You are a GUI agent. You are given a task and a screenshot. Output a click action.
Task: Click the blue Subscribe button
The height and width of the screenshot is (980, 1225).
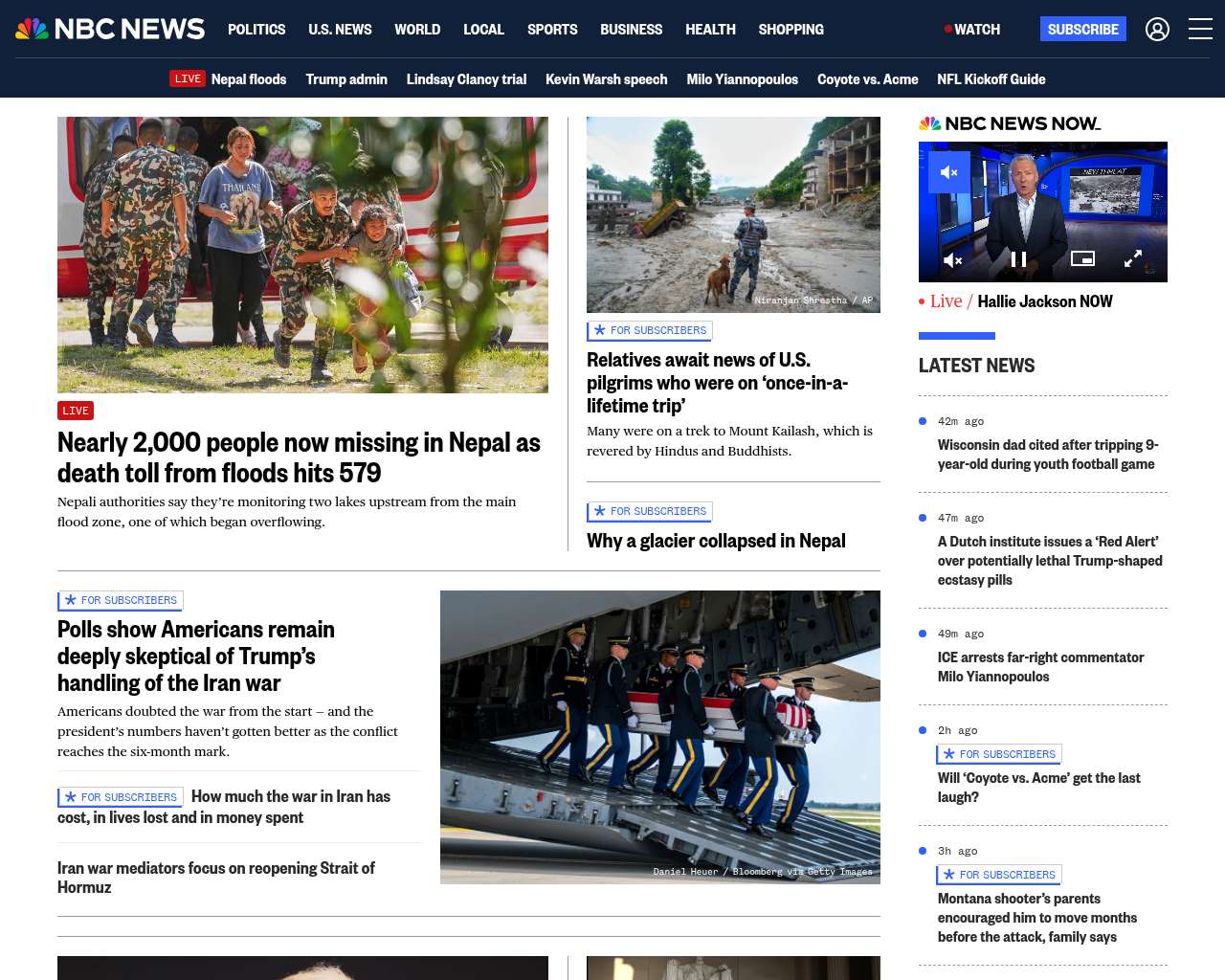[1083, 29]
